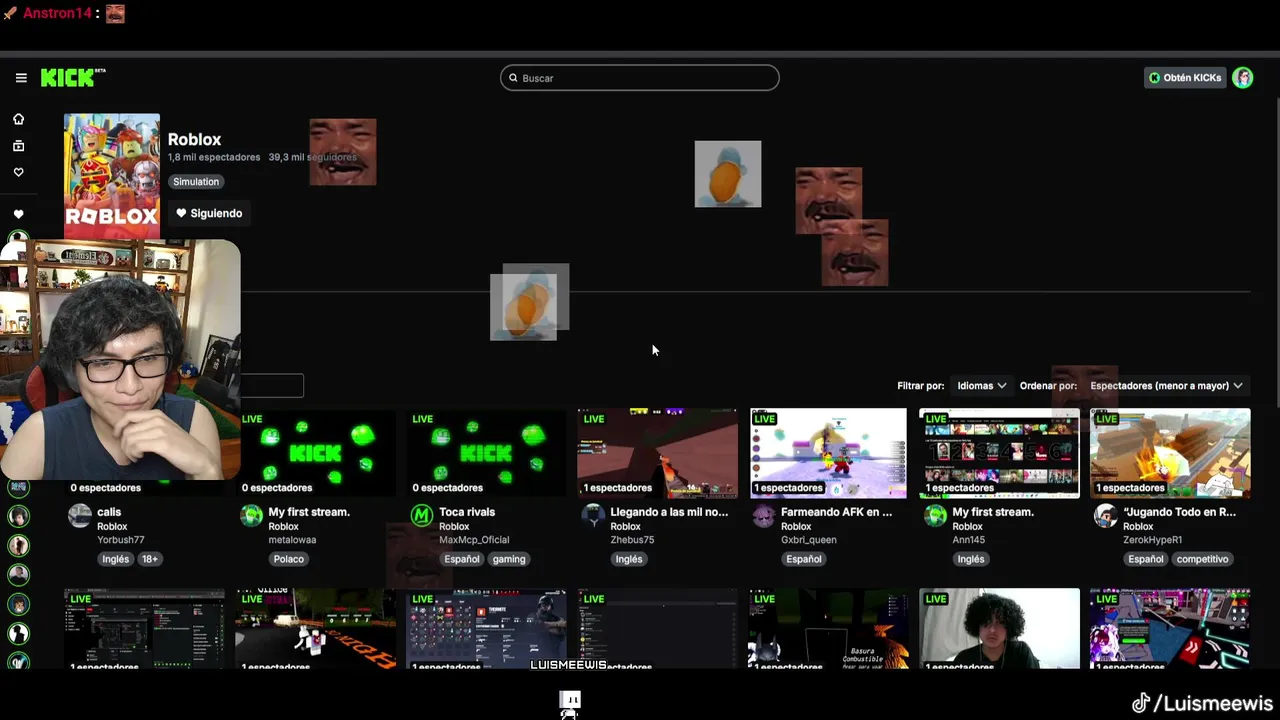The width and height of the screenshot is (1280, 720).
Task: Click Gxbri_queen channel avatar
Action: (764, 516)
